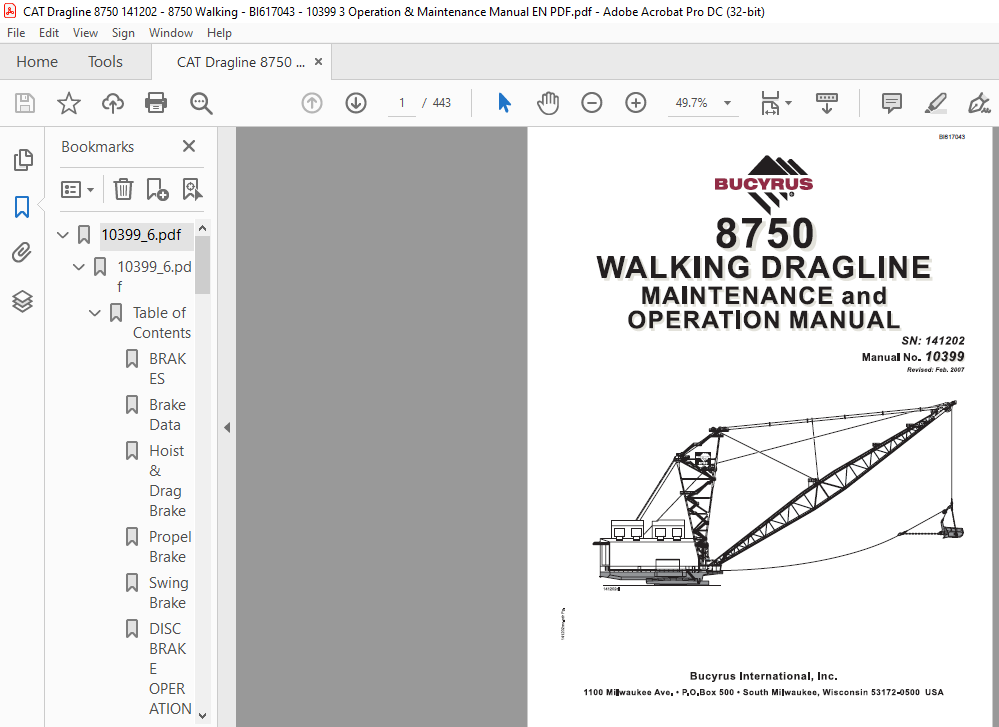Print the document with printer icon
This screenshot has height=727, width=999.
point(156,103)
